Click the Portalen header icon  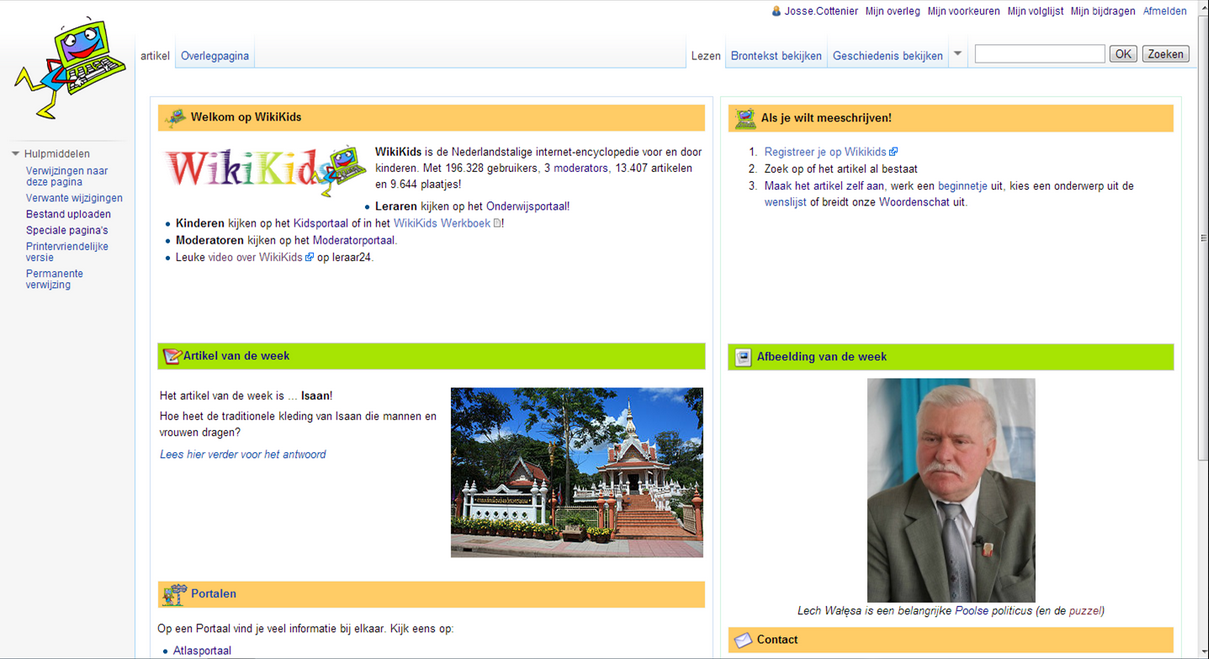pos(174,594)
